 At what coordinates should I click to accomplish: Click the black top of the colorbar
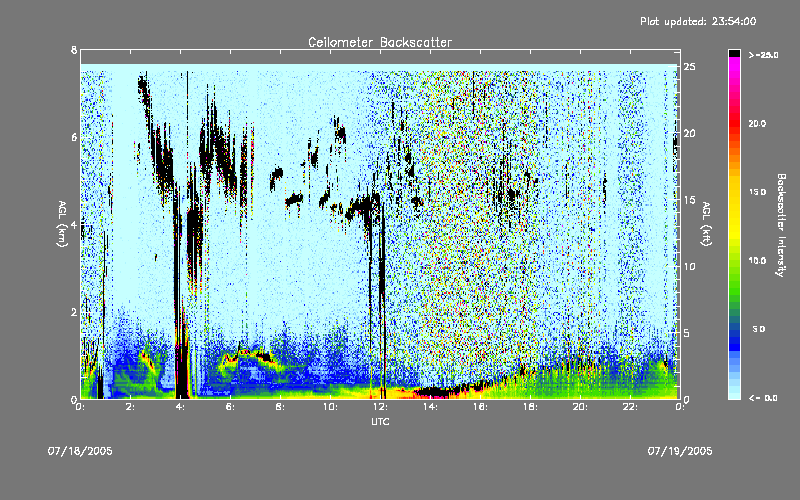coord(734,53)
